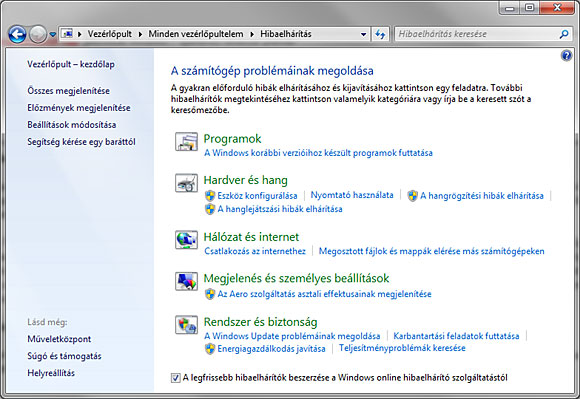
Task: Open Nyomtató használata troubleshooter
Action: pos(352,195)
